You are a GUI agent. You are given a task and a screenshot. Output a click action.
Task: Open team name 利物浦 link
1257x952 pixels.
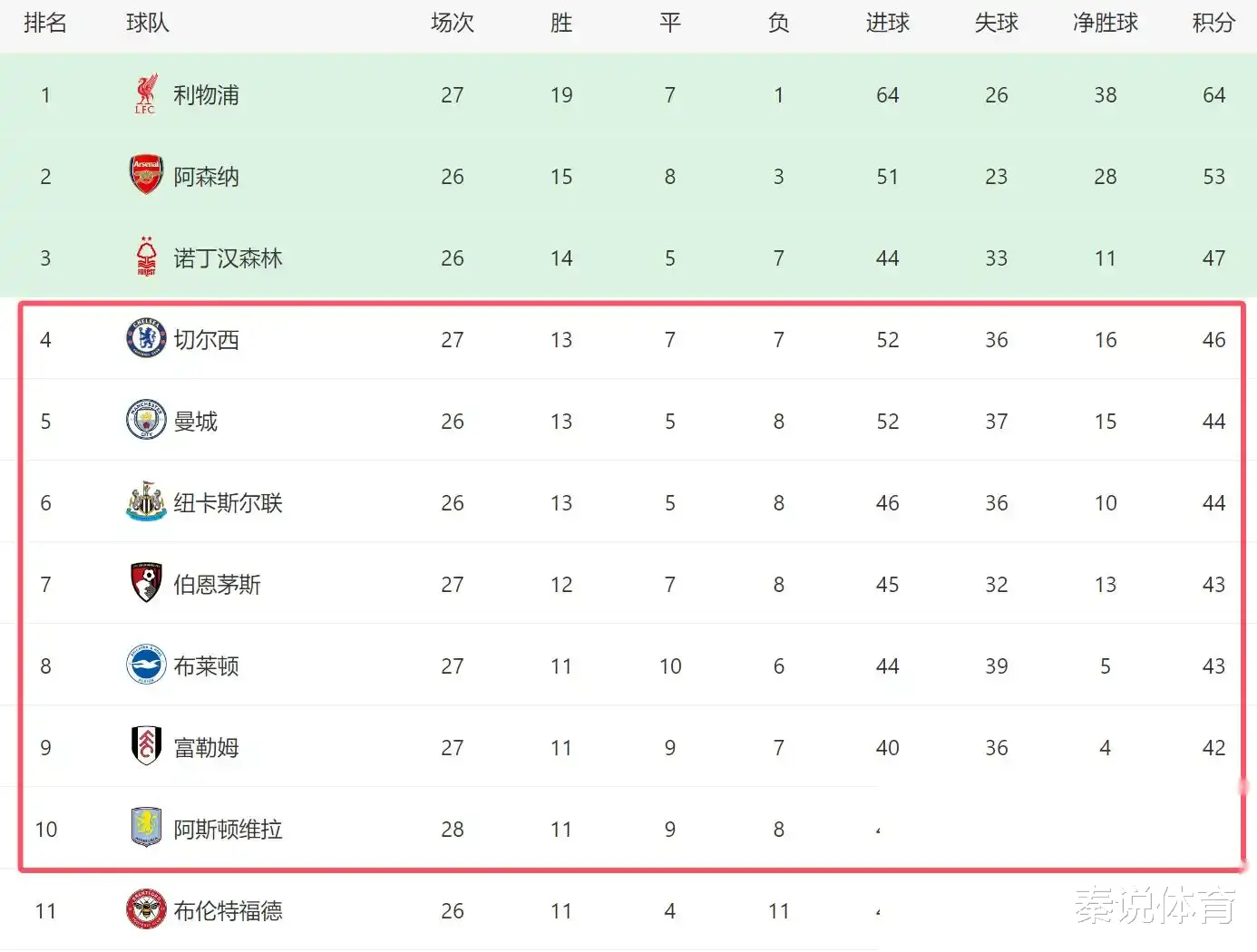click(207, 95)
